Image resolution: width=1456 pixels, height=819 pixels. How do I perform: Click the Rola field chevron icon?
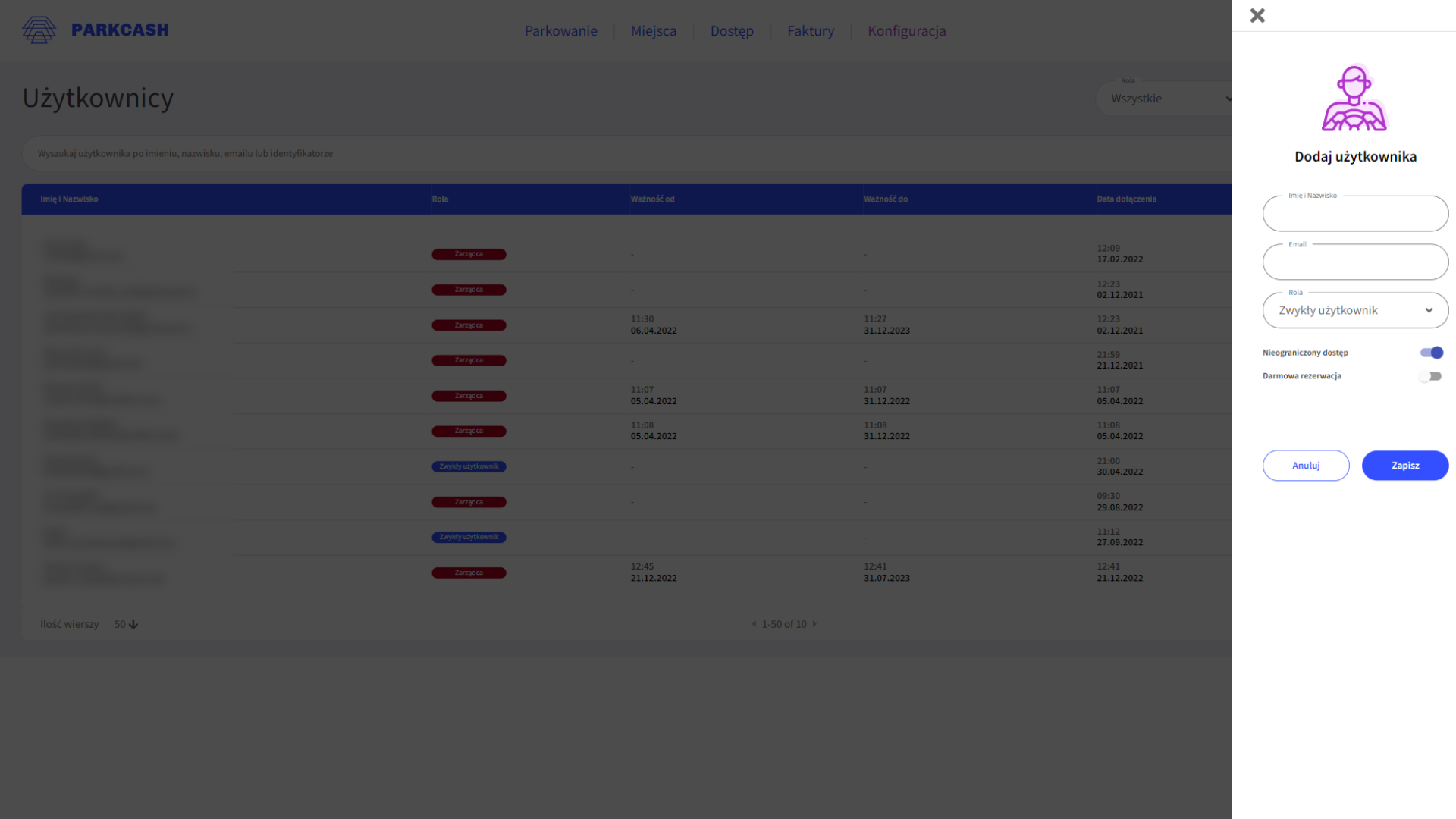pos(1429,310)
